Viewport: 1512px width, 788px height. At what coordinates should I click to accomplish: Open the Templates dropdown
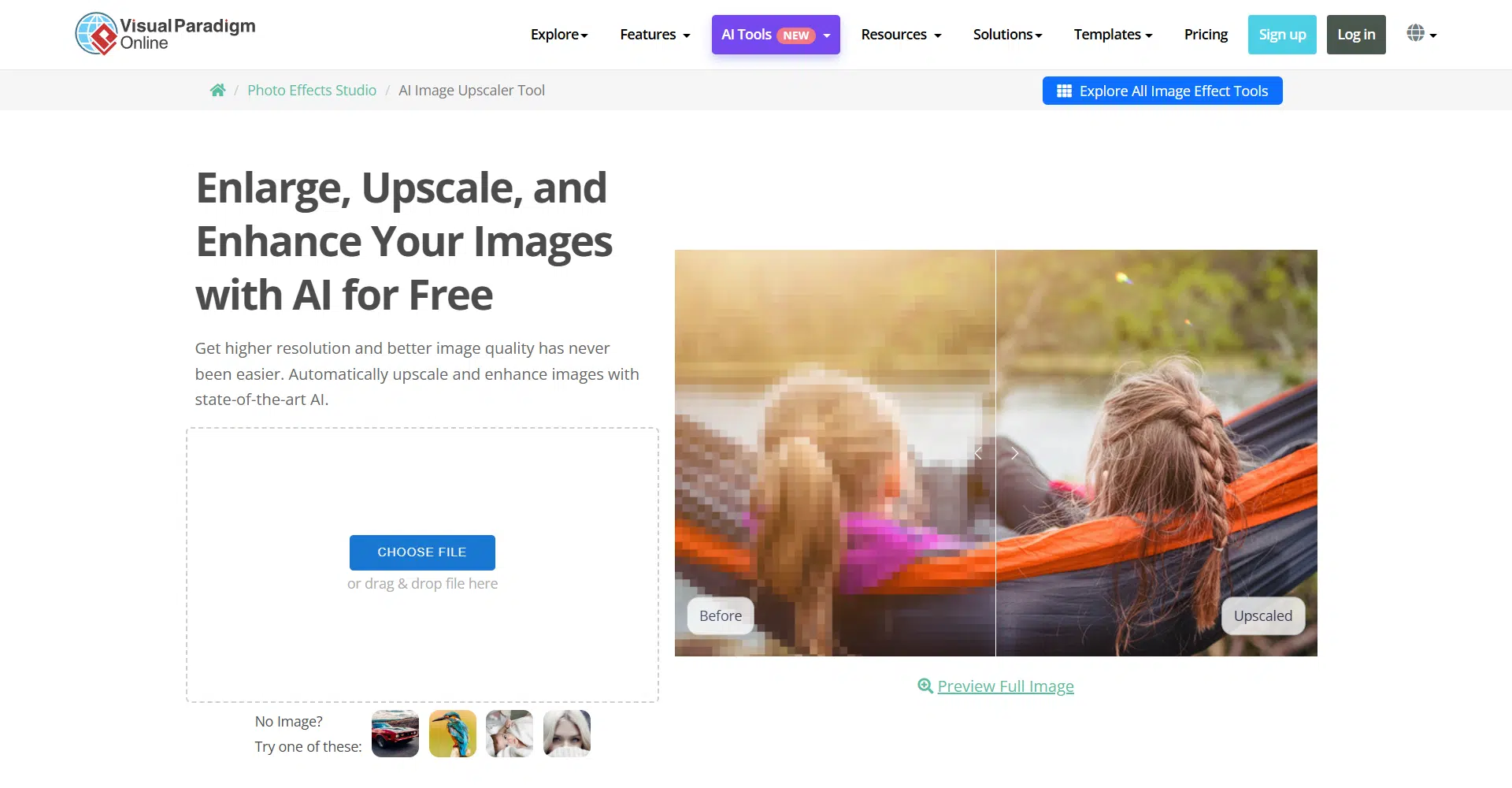coord(1113,35)
